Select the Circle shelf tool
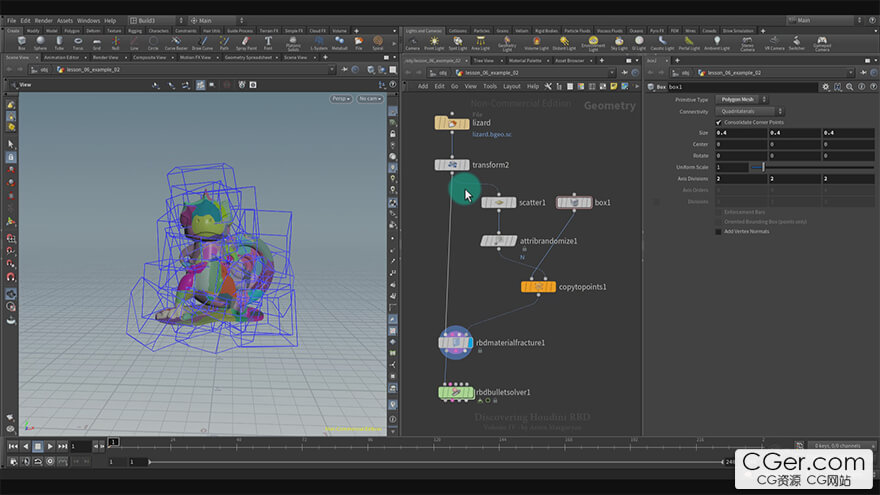 (x=153, y=43)
